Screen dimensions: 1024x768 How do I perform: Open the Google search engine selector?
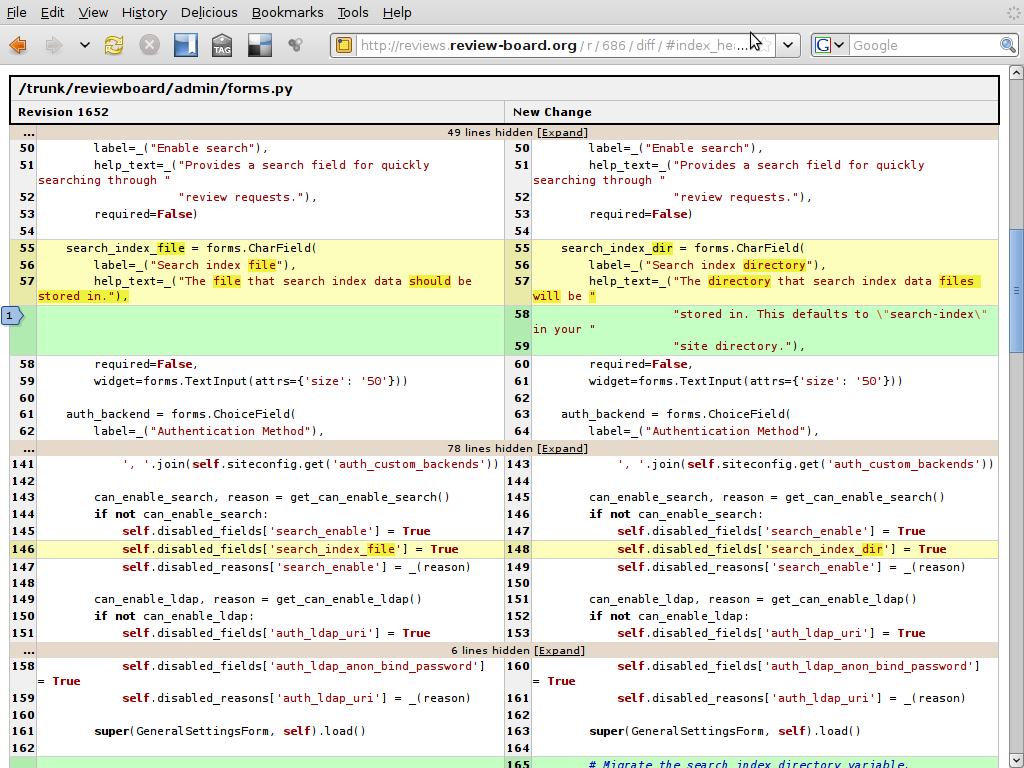[830, 45]
